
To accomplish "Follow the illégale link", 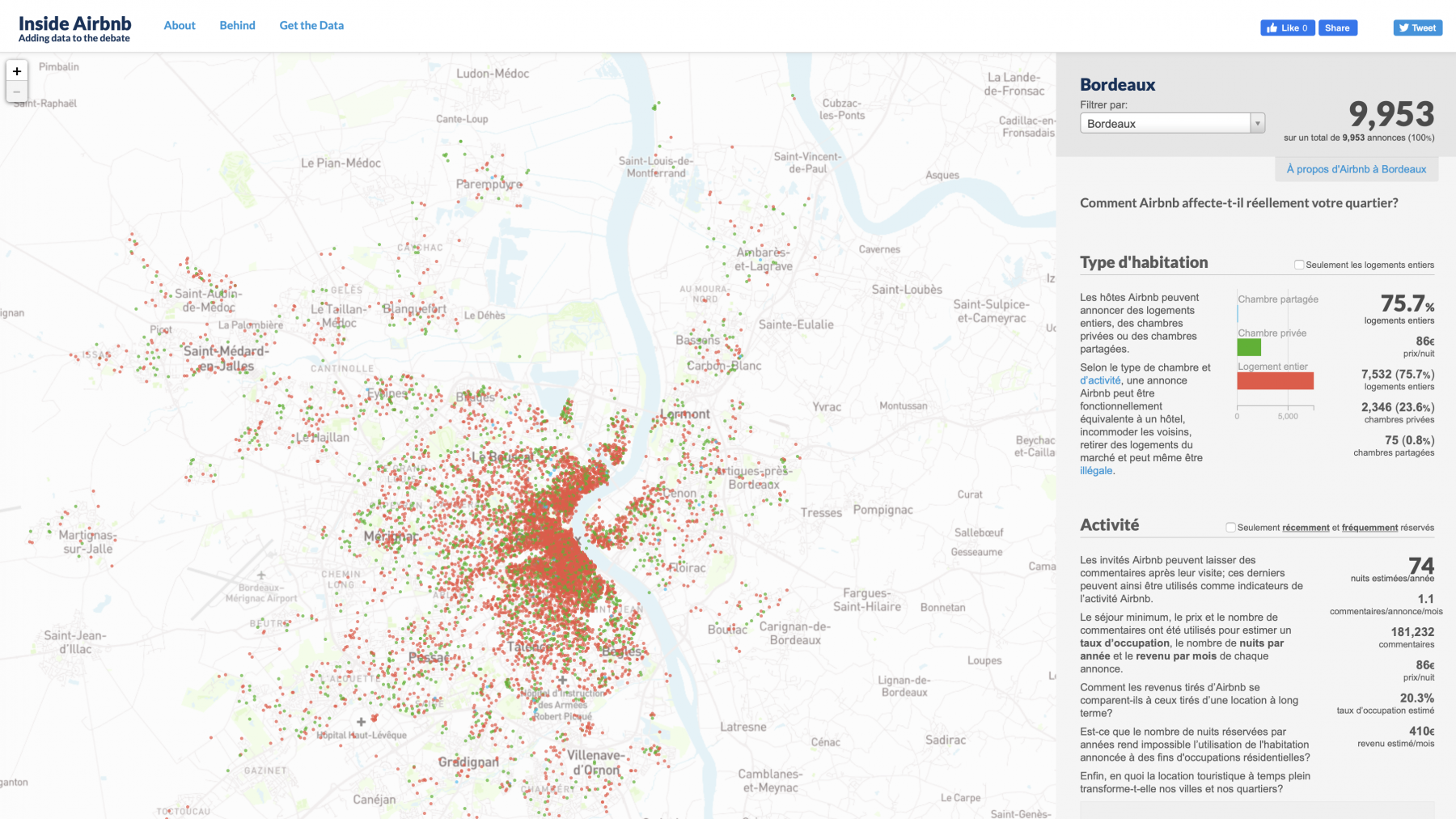I will click(x=1096, y=471).
